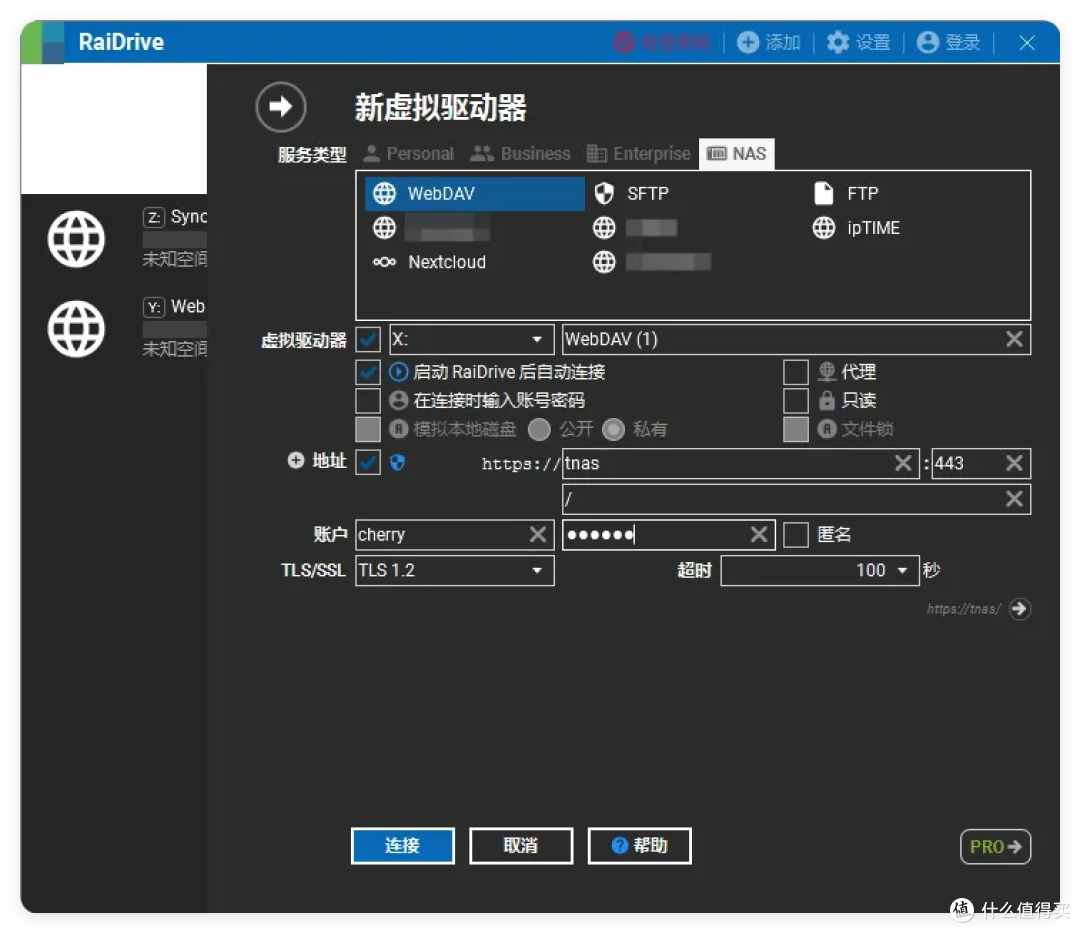Viewport: 1080px width, 933px height.
Task: Switch to the Business tab
Action: click(x=521, y=154)
